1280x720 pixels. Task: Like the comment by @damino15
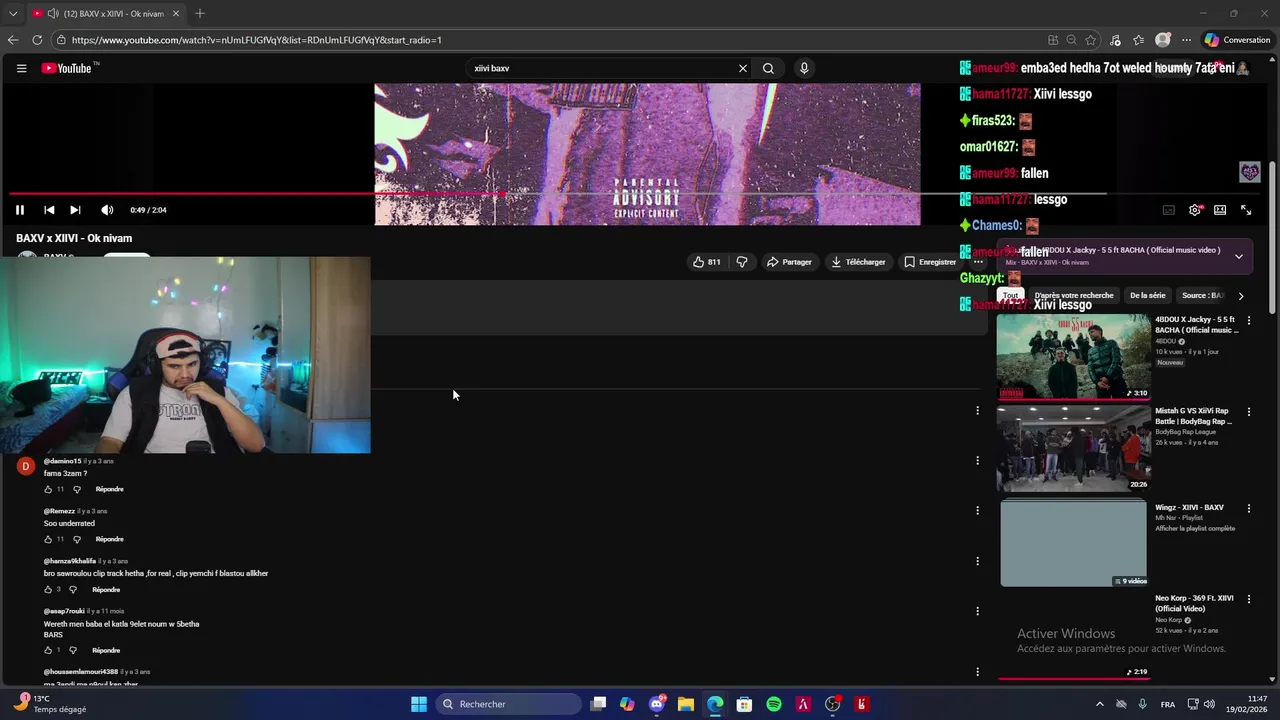[48, 489]
